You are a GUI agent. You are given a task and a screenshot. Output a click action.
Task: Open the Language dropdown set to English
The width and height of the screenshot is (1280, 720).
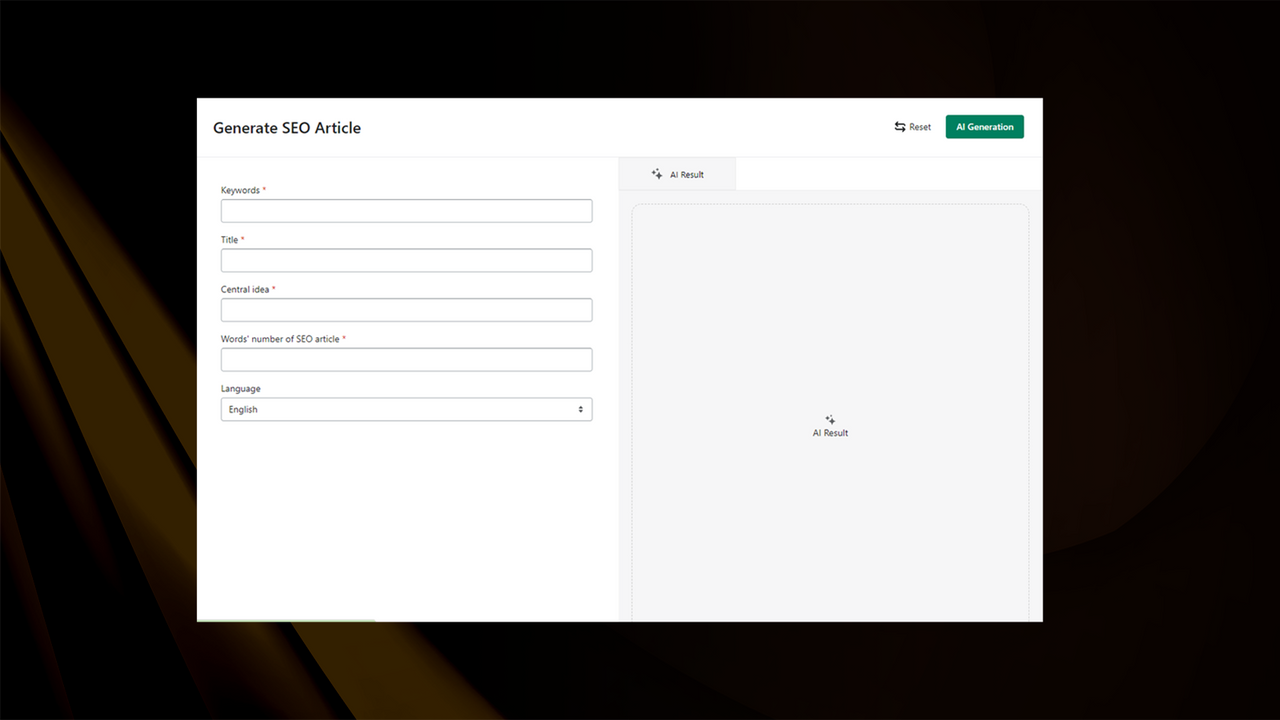[406, 409]
